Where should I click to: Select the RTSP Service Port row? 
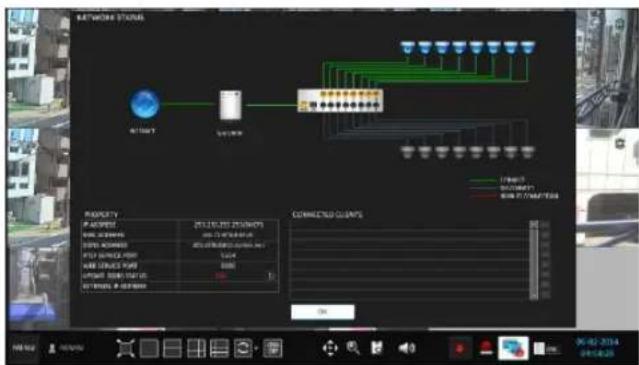point(180,255)
